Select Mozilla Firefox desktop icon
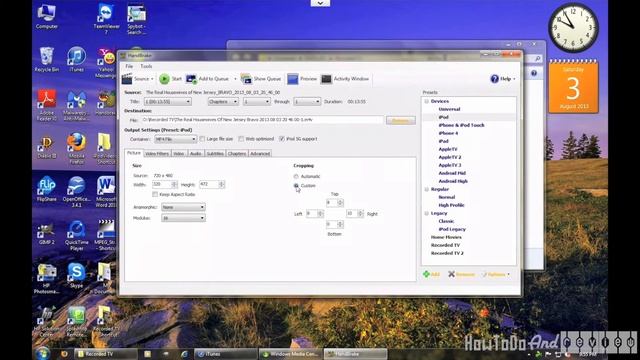 76,148
